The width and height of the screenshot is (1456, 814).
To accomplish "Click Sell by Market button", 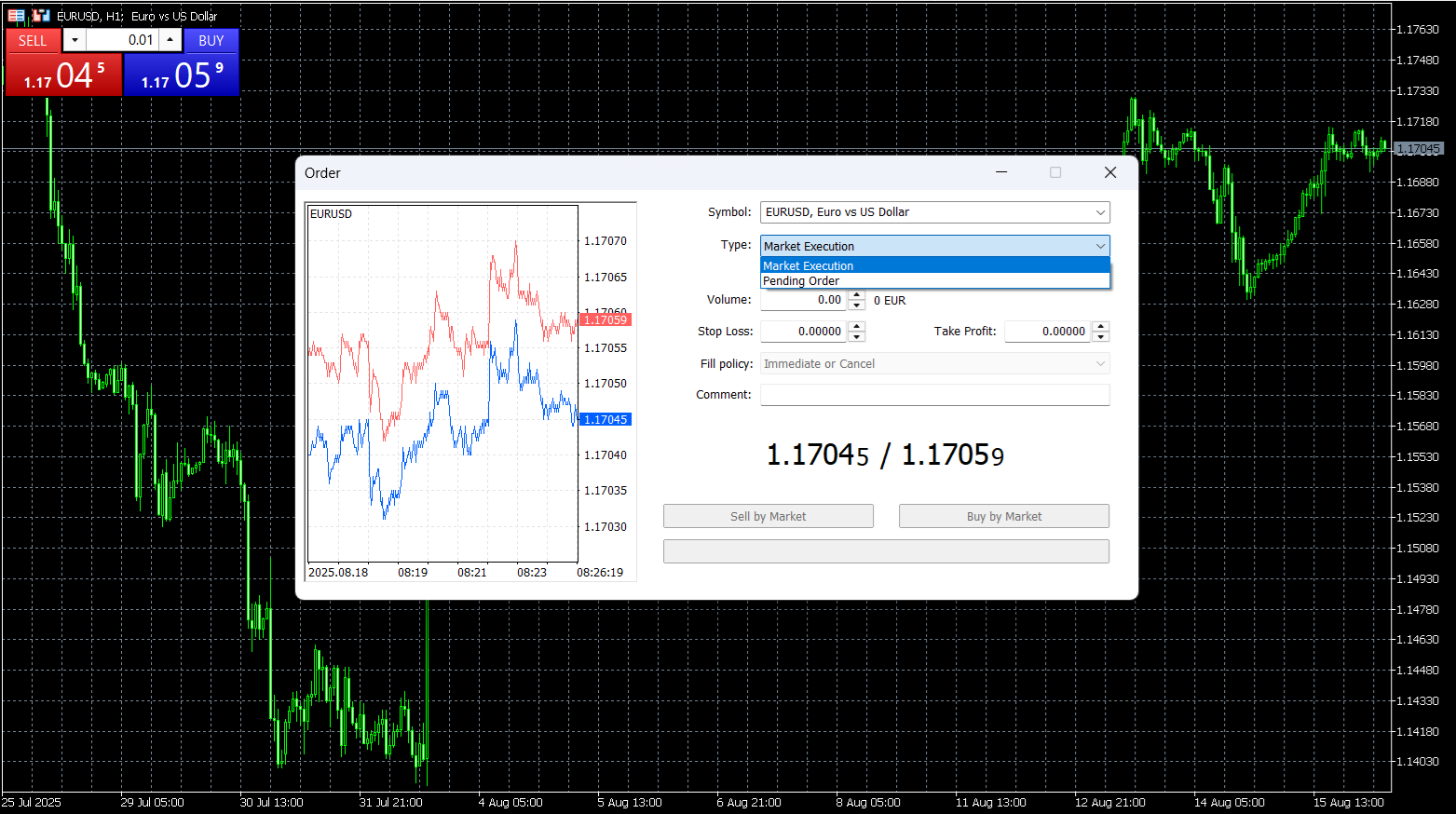I will click(x=769, y=516).
